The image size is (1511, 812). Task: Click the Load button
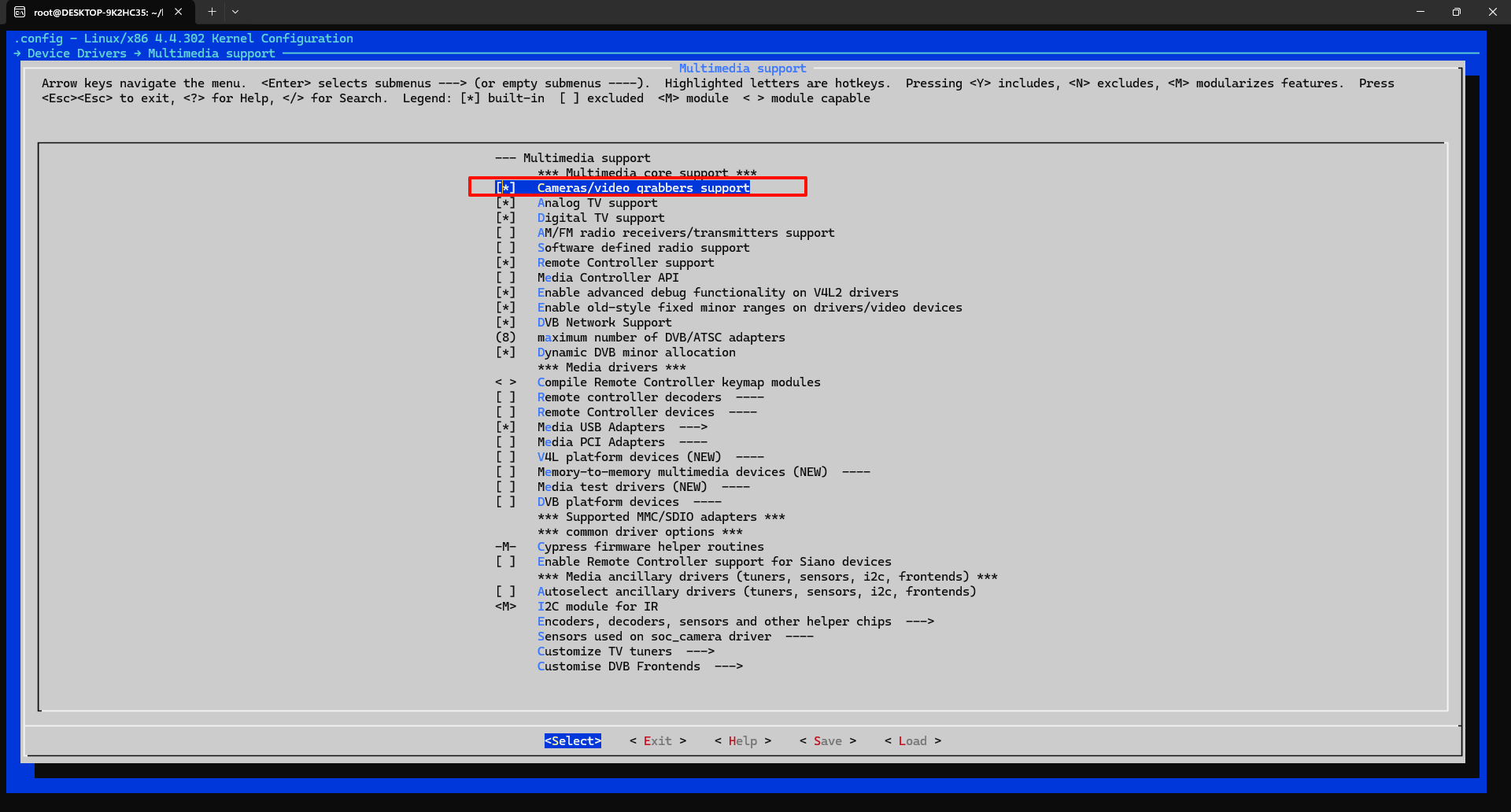[912, 741]
